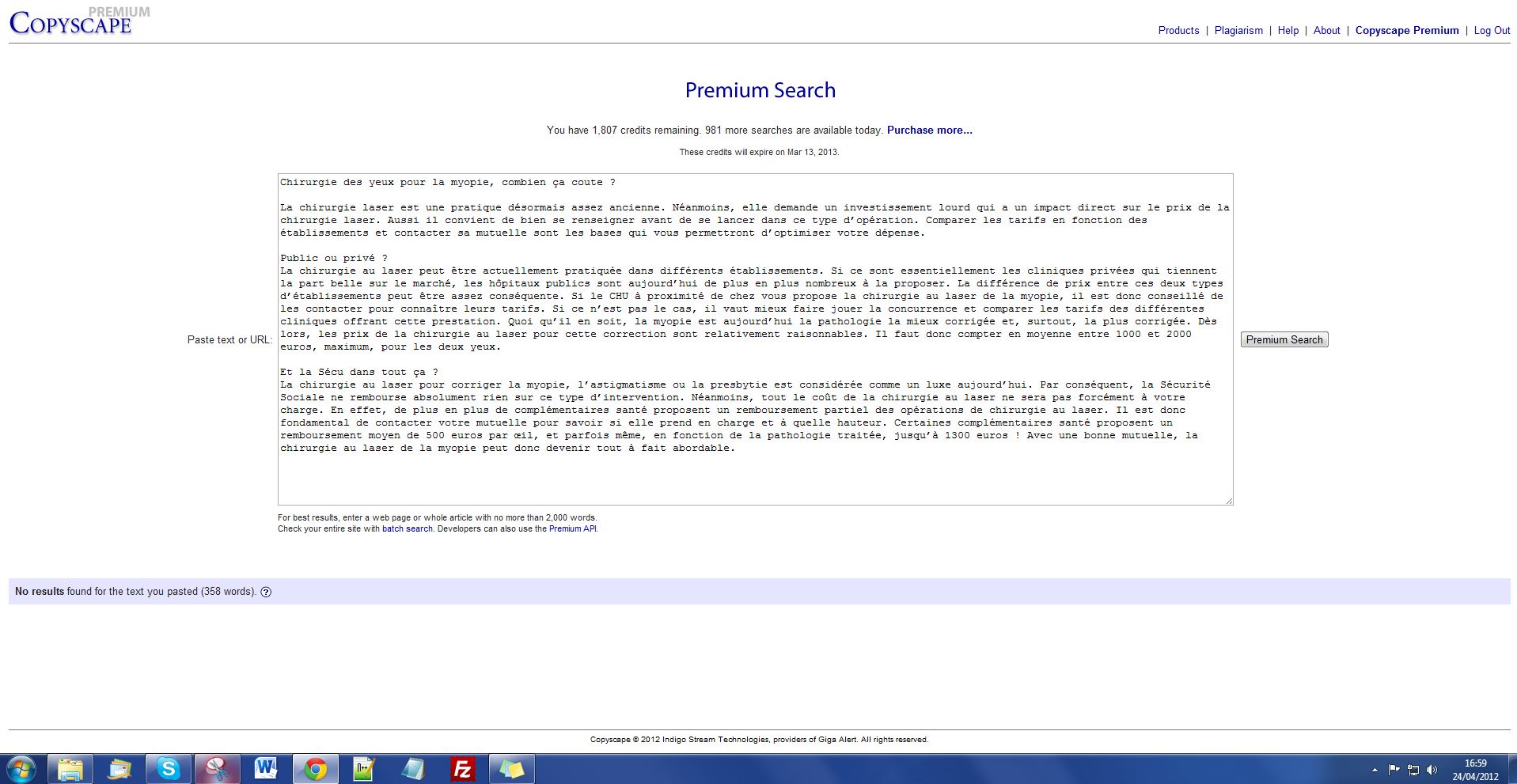Open Windows Explorer folder in taskbar
The width and height of the screenshot is (1517, 784).
(70, 768)
